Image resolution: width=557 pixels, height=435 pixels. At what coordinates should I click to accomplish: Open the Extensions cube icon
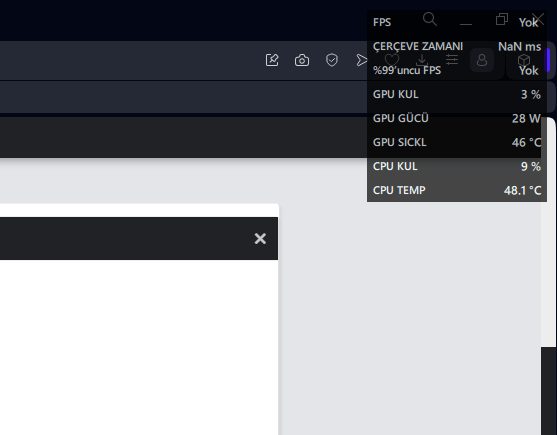[524, 60]
